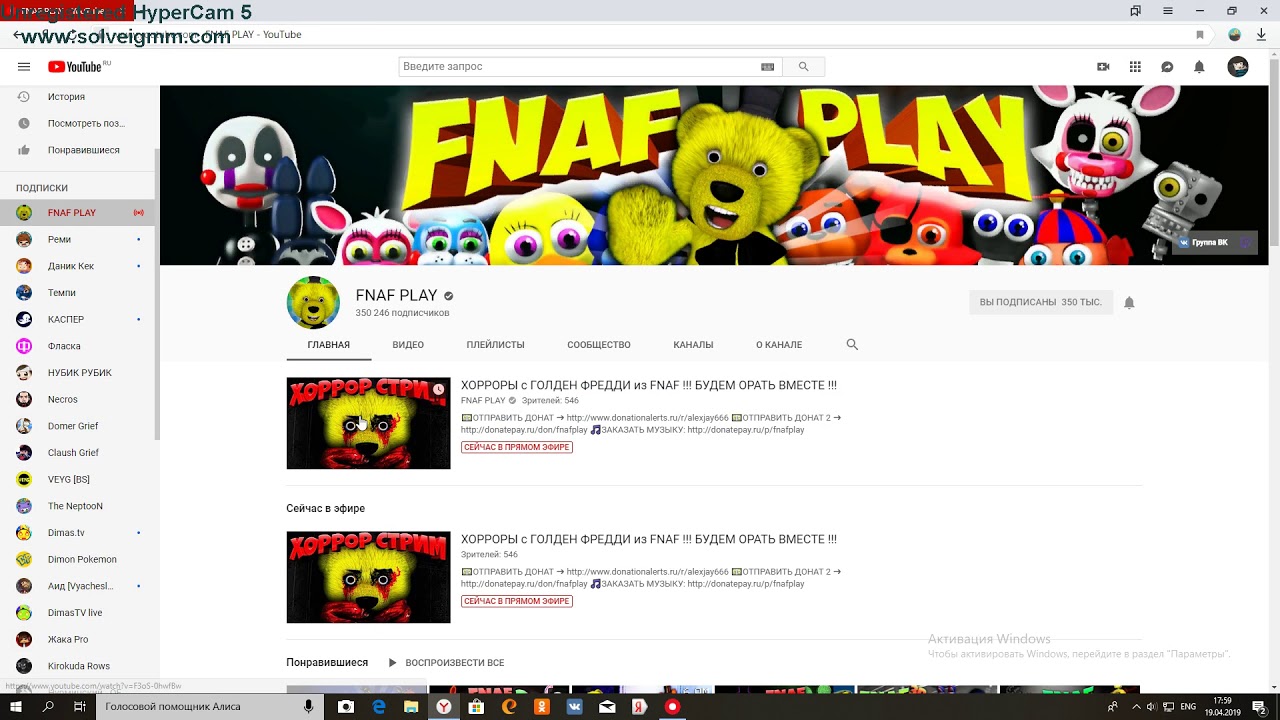Open the Жака Pro subscription
This screenshot has height=720, width=1280.
(x=80, y=639)
